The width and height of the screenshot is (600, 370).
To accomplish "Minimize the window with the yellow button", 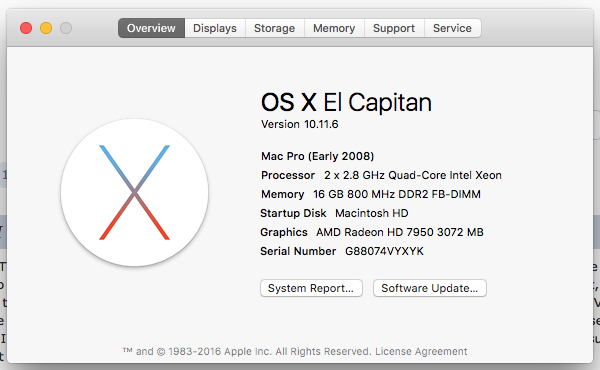I will 46,28.
